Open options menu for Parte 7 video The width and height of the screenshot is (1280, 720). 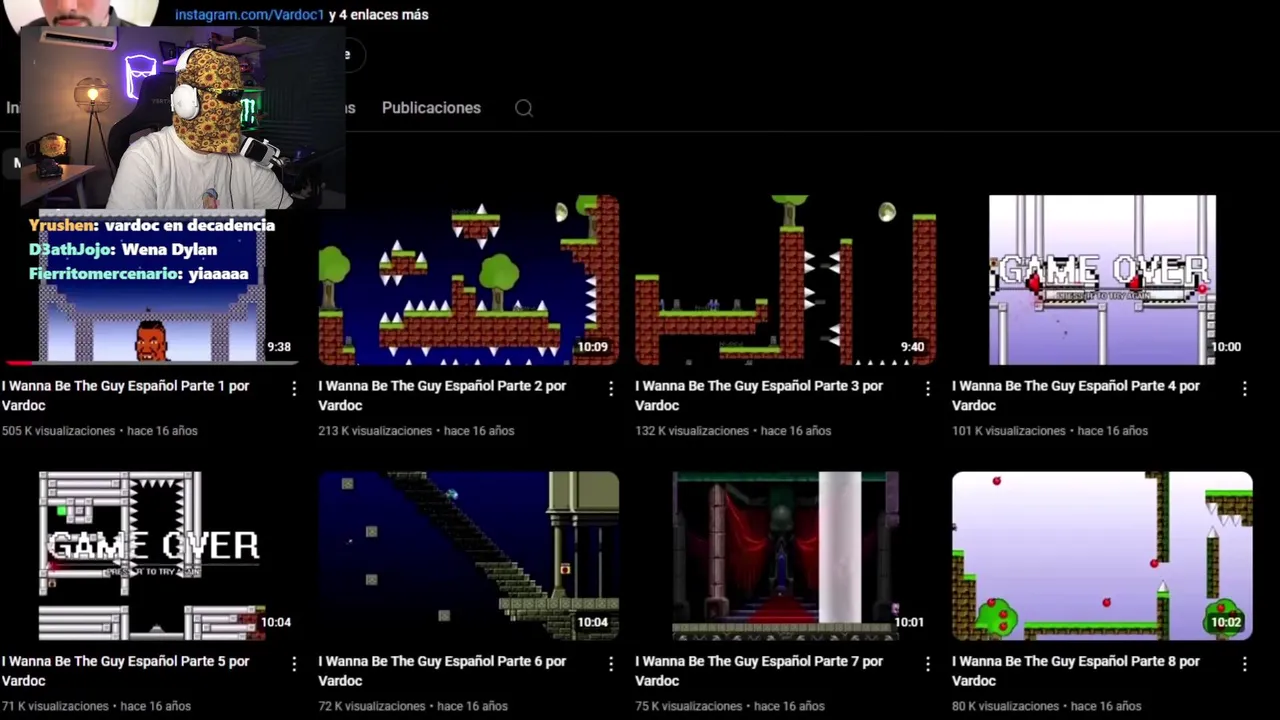pyautogui.click(x=928, y=664)
